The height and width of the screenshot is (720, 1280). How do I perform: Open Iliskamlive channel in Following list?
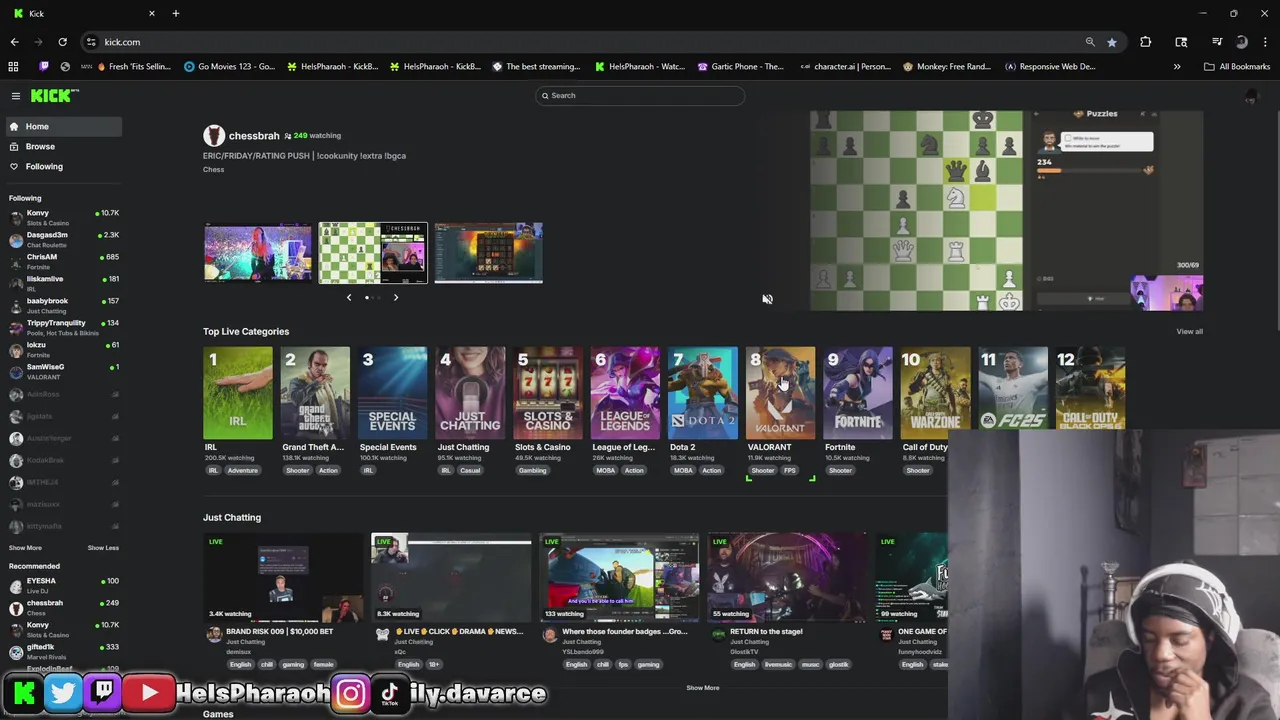62,283
